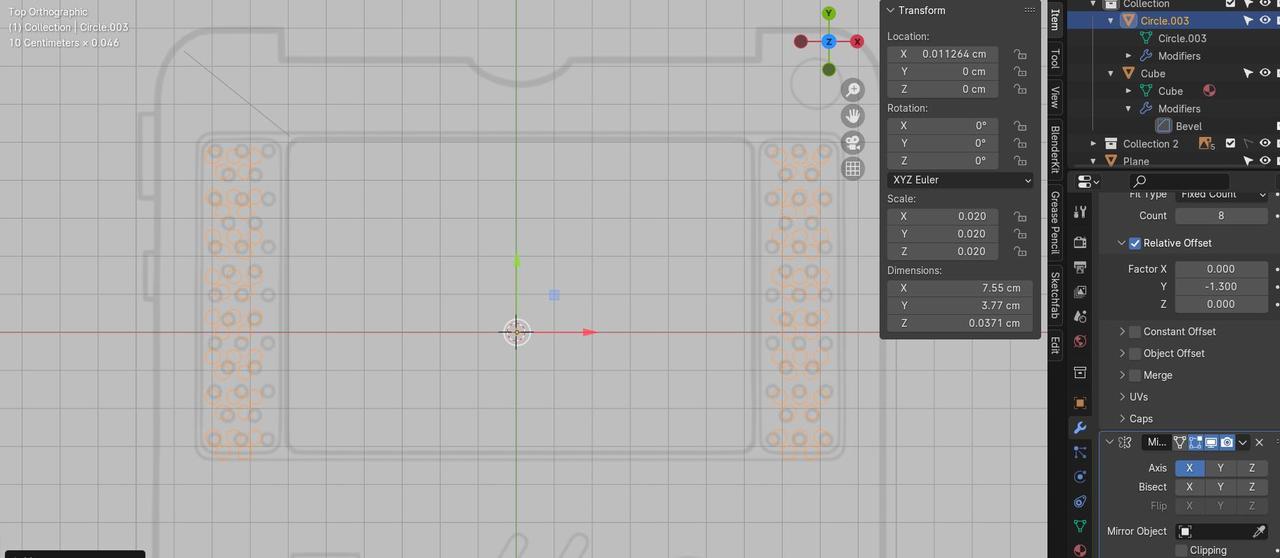Open the Material properties tab icon
The width and height of the screenshot is (1280, 558).
tap(1080, 550)
